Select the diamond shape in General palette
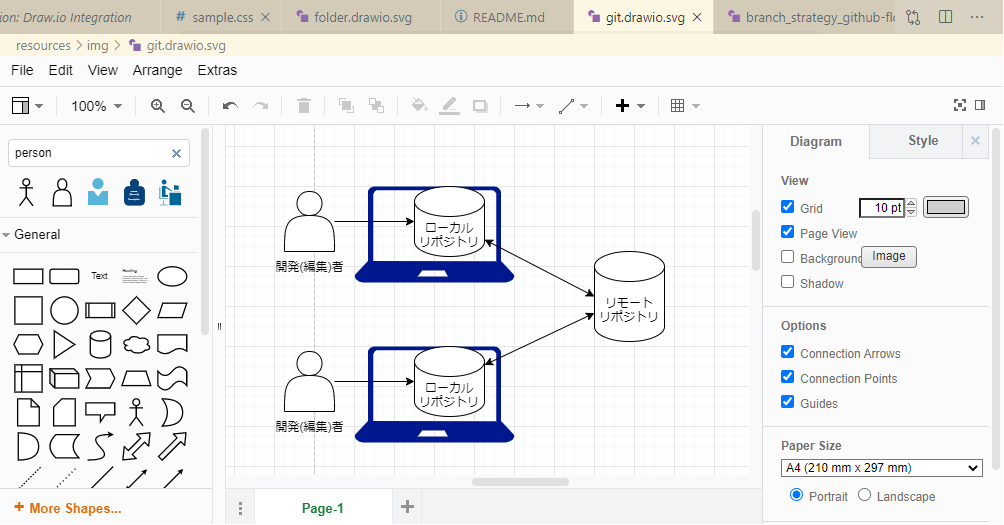Screen dimensions: 1004x525 pos(136,311)
